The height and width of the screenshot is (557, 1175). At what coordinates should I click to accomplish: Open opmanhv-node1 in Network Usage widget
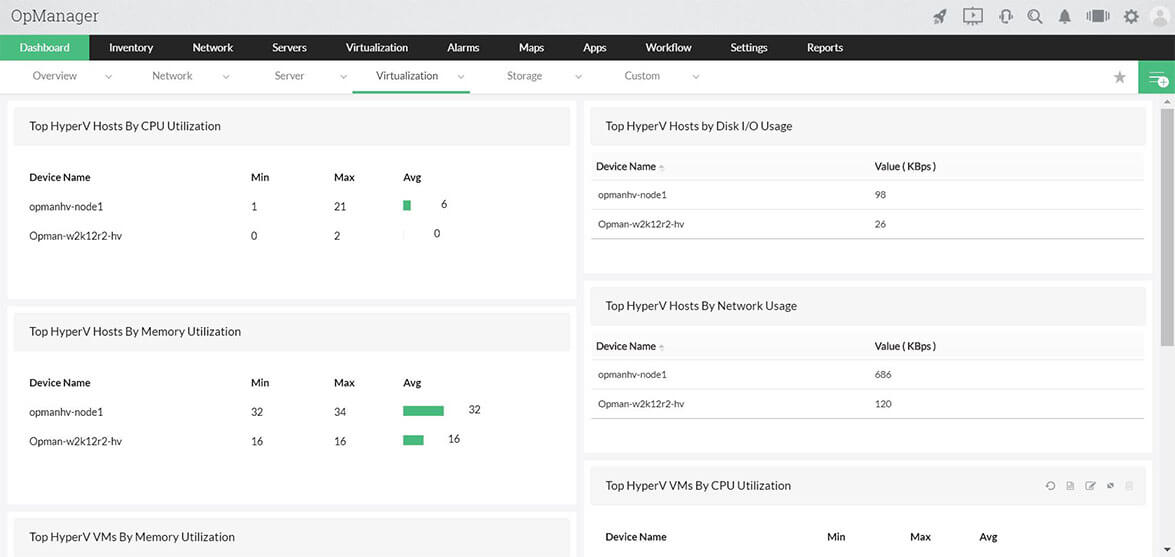632,374
